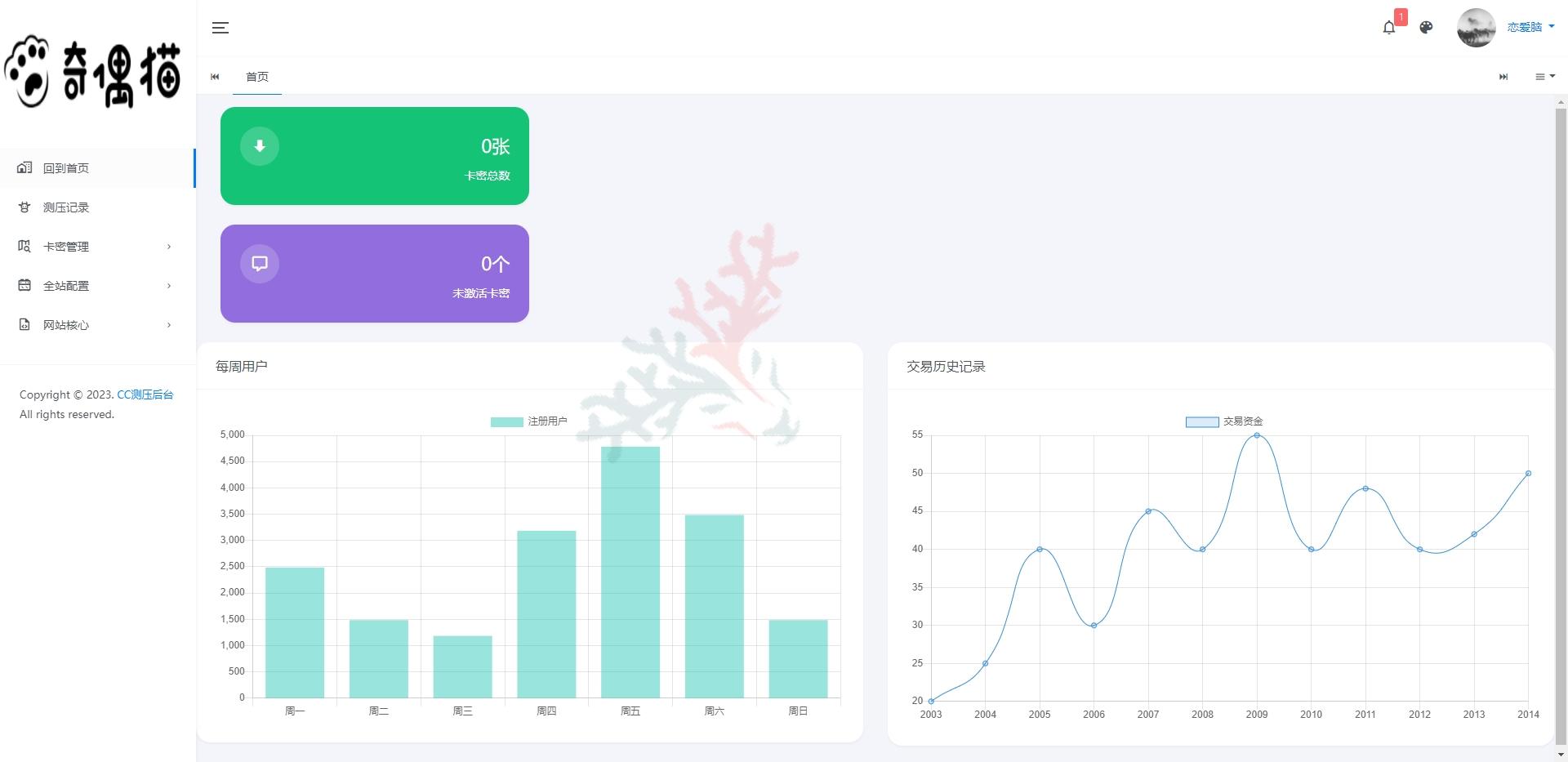Screen dimensions: 1568x762
Task: Click the 周四 bar in the chart
Action: 546,614
